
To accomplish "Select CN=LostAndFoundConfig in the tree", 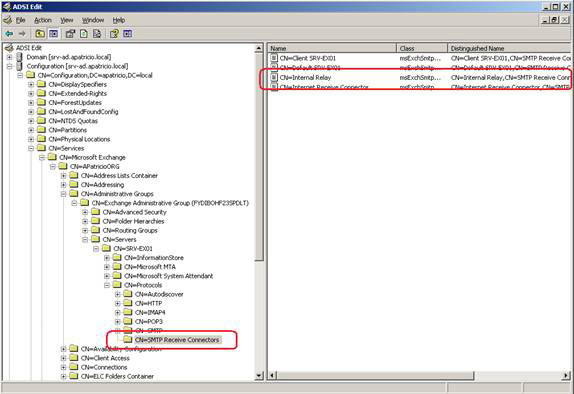I will click(x=83, y=112).
